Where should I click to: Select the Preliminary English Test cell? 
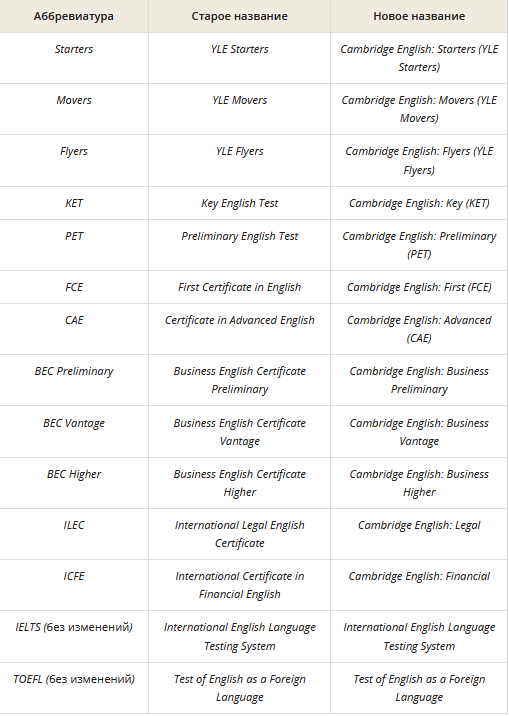[x=239, y=245]
